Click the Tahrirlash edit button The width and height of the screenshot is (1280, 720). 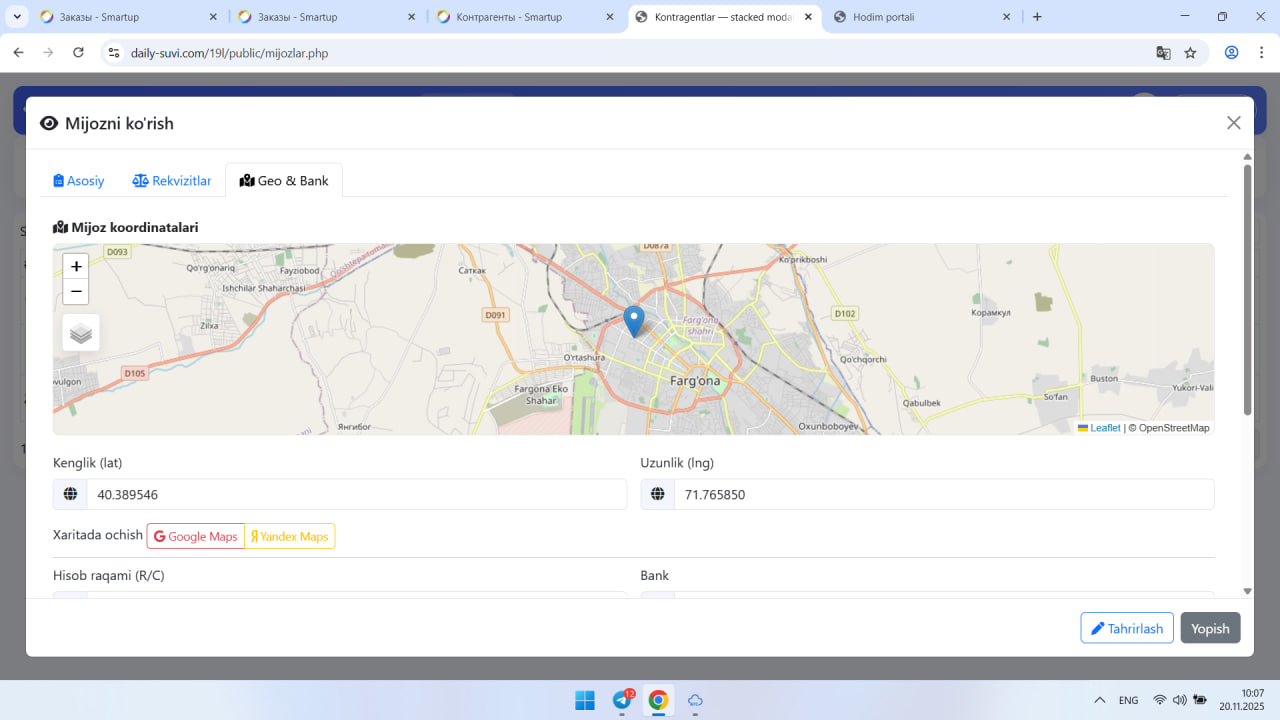pos(1126,628)
